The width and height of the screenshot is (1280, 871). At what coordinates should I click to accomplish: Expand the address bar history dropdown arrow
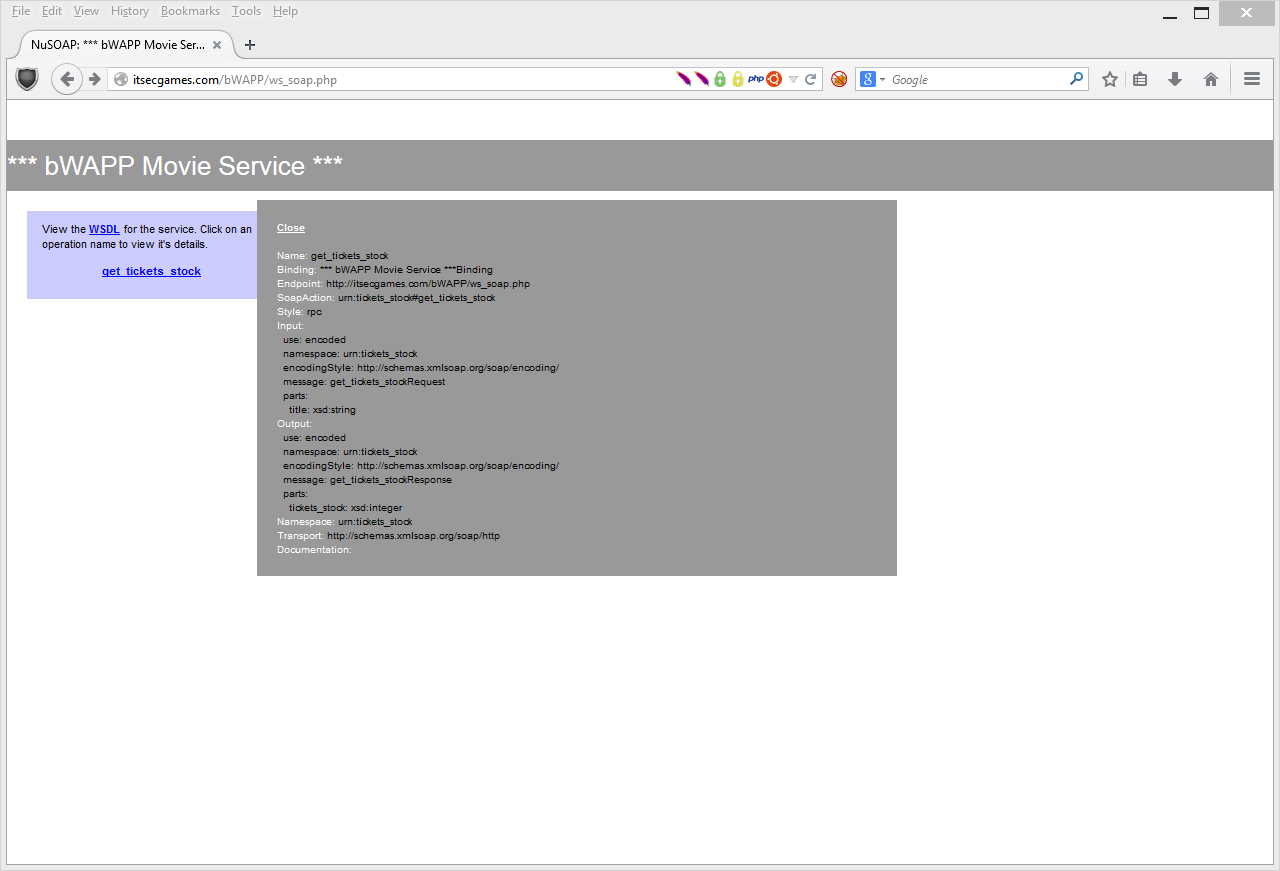(793, 79)
